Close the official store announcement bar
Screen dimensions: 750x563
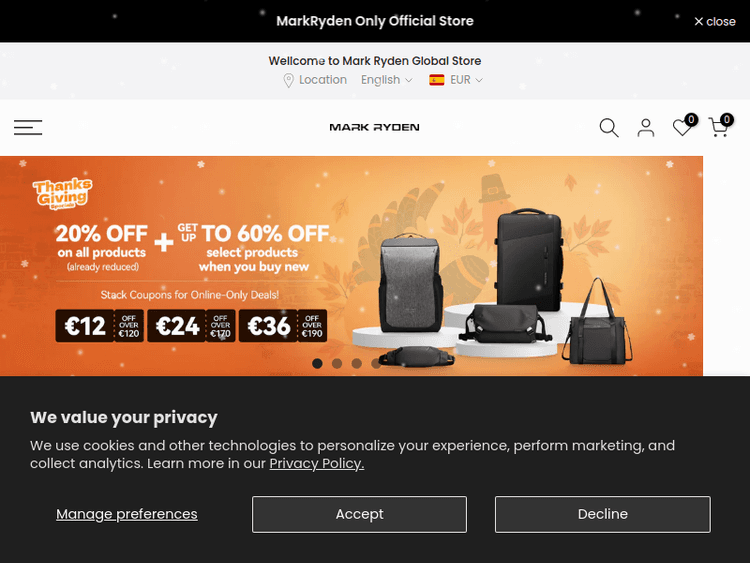point(715,22)
